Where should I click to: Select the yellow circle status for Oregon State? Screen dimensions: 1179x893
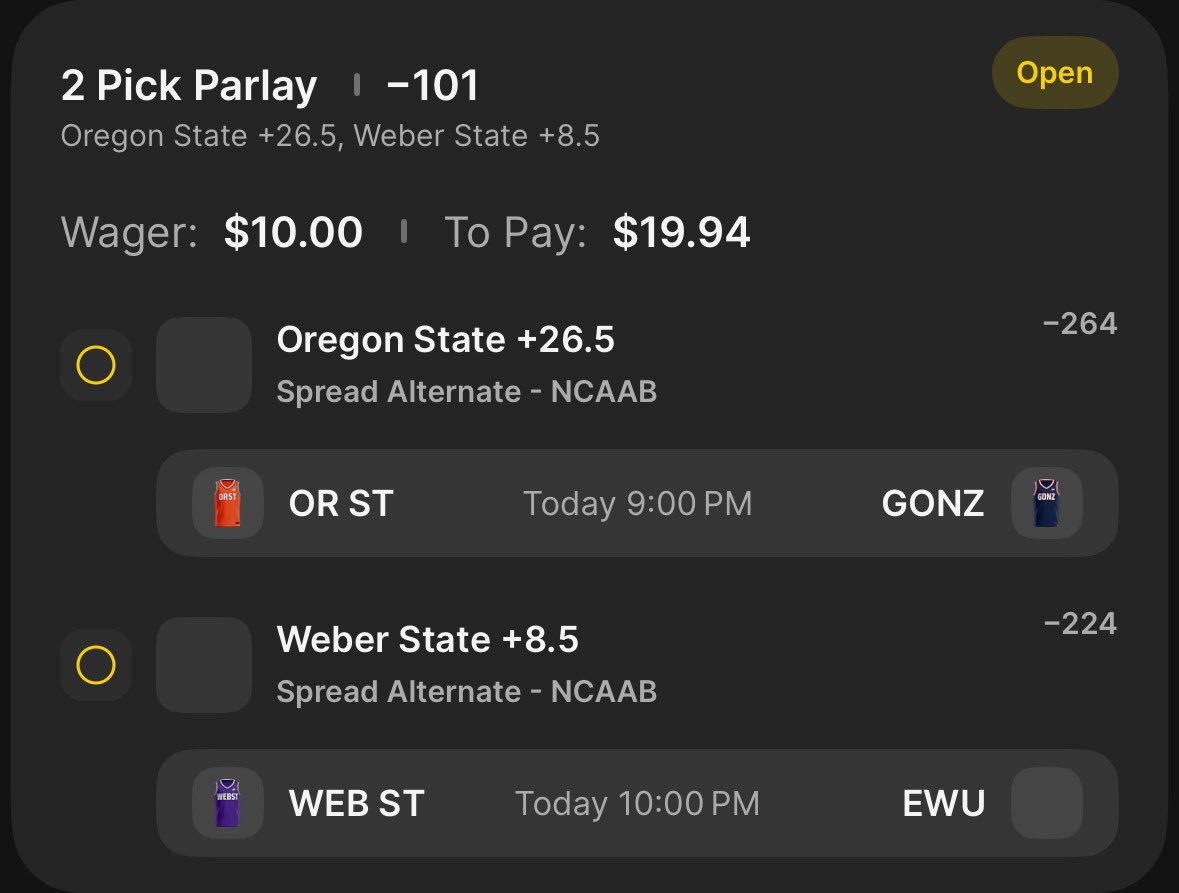coord(96,365)
